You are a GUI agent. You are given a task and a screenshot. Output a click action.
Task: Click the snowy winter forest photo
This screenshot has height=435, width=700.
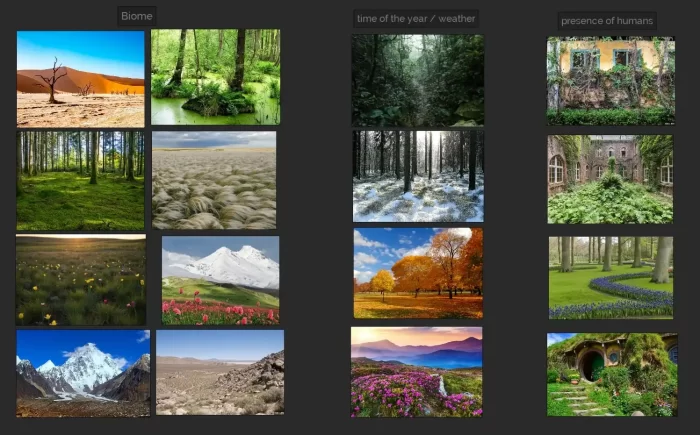click(x=417, y=176)
